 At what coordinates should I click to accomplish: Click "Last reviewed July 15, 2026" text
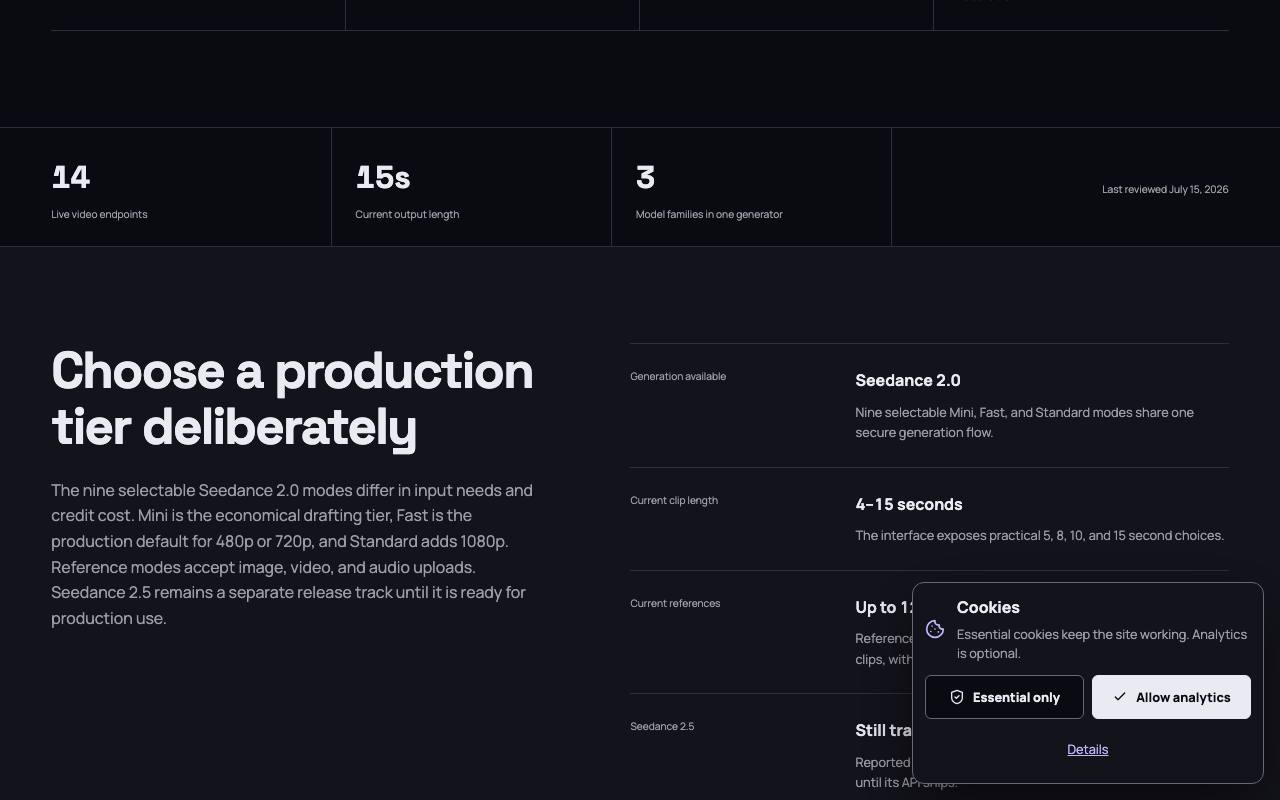(x=1165, y=189)
